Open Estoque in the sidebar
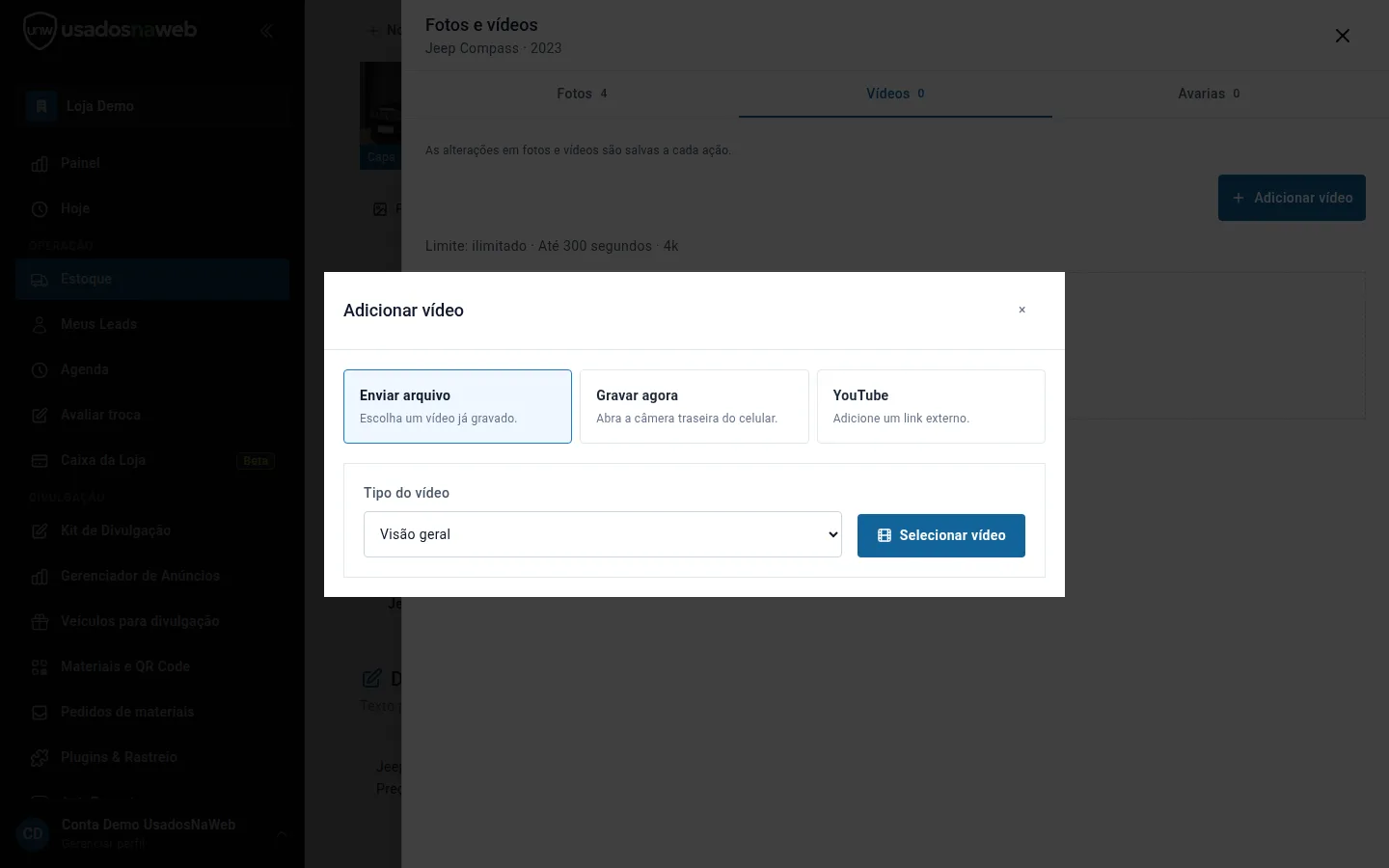Screen dimensions: 1389x868 point(152,279)
